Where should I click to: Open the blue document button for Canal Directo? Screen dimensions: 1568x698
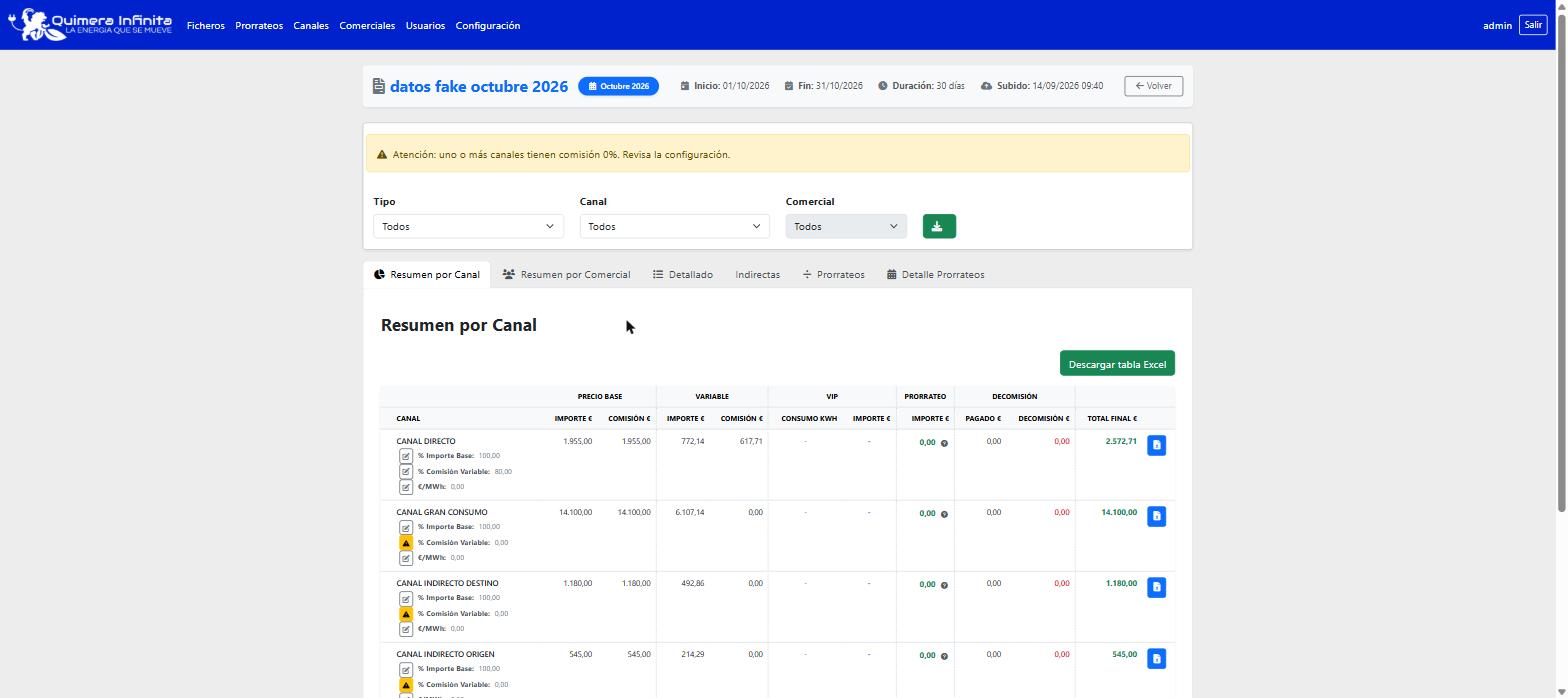(1156, 445)
